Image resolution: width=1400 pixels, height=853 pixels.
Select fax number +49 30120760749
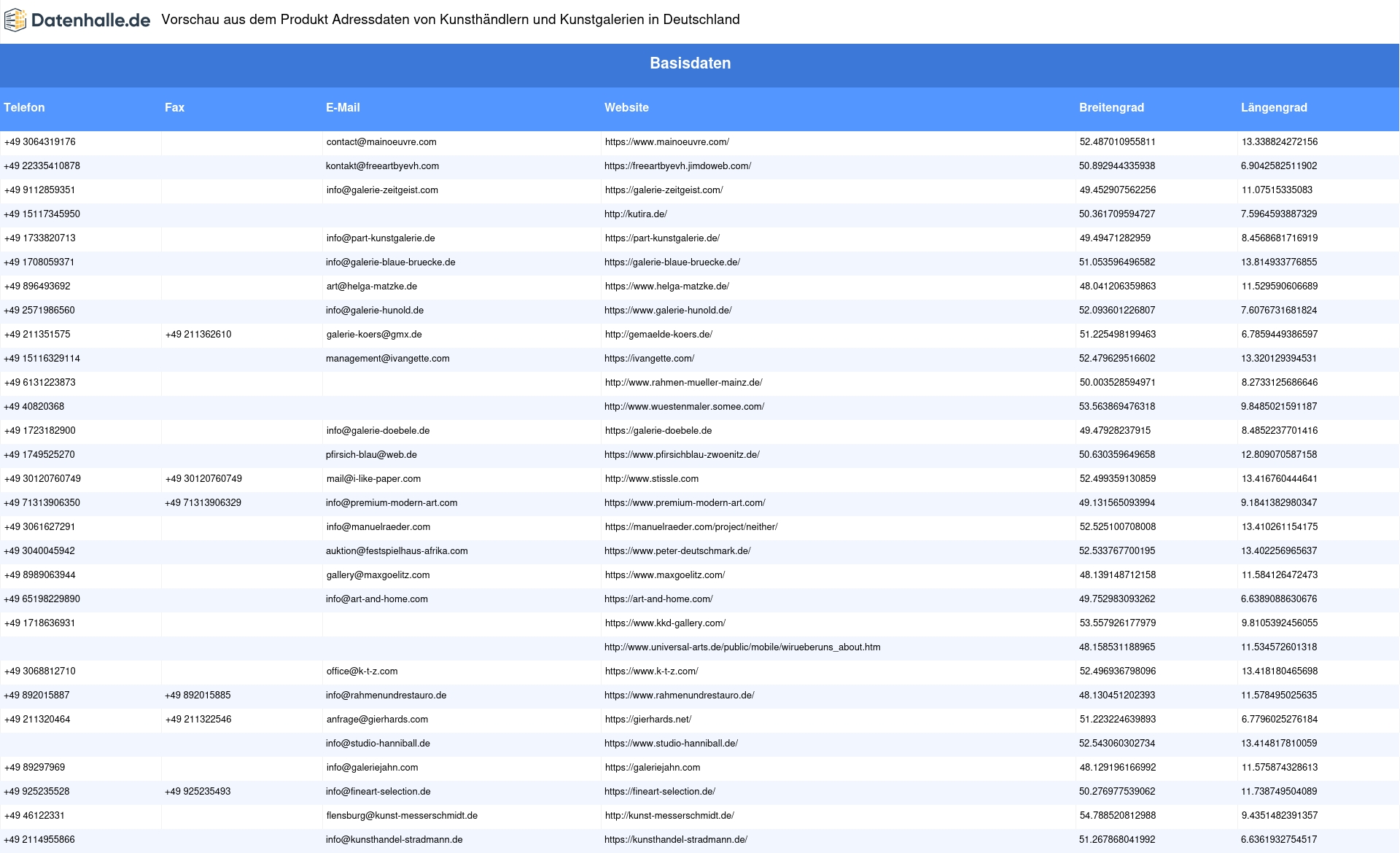(x=203, y=479)
